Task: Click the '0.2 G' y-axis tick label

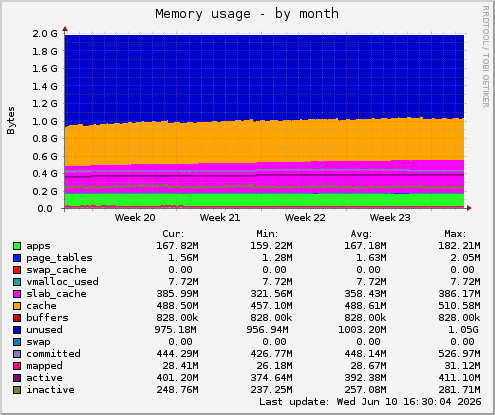Action: click(x=45, y=191)
